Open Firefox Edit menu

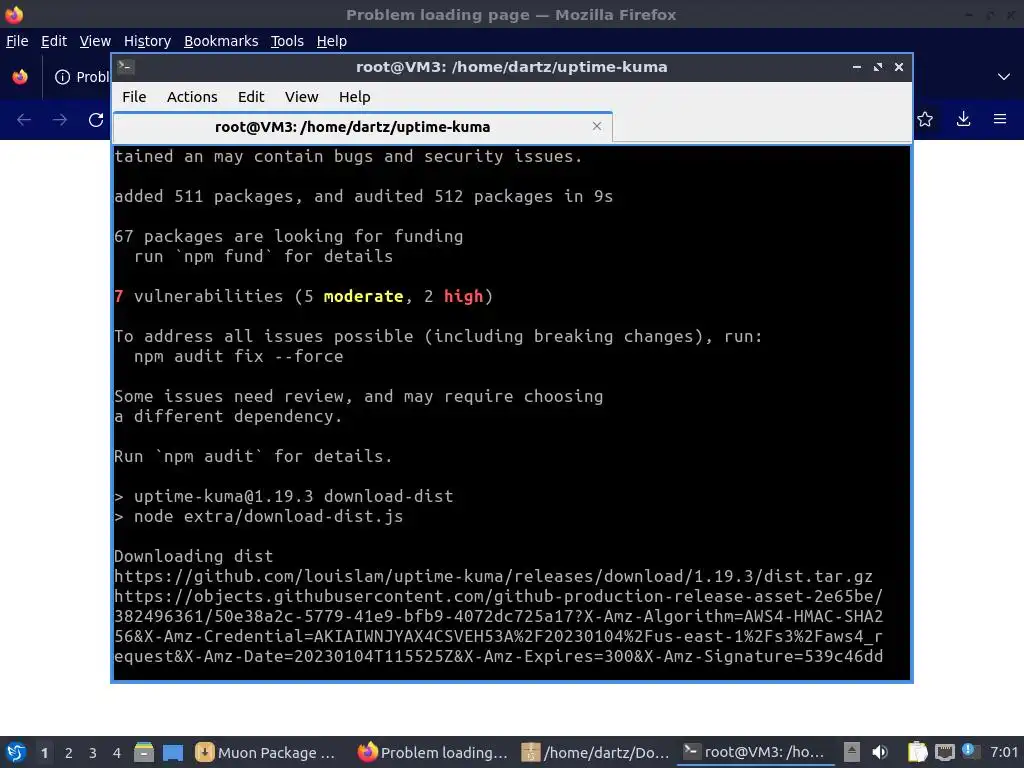click(54, 41)
